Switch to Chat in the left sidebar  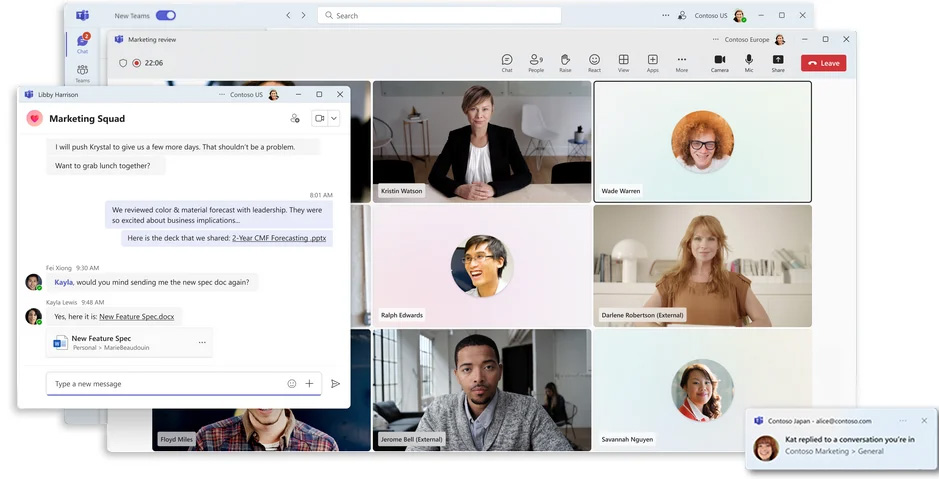(x=82, y=43)
